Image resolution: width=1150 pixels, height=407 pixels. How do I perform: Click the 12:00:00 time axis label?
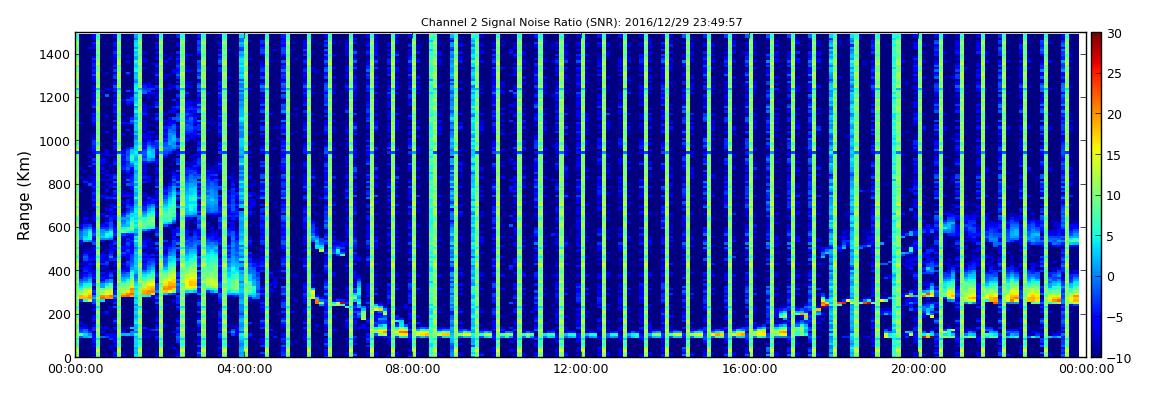[581, 370]
